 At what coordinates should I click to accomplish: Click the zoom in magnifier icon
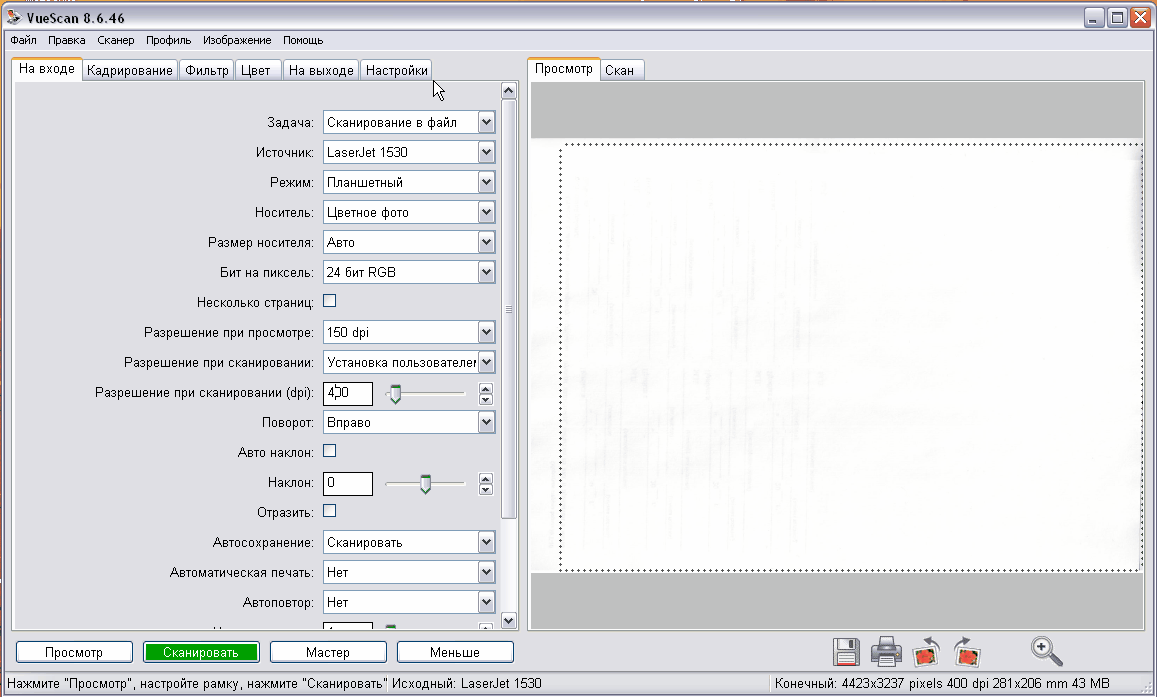[1046, 651]
